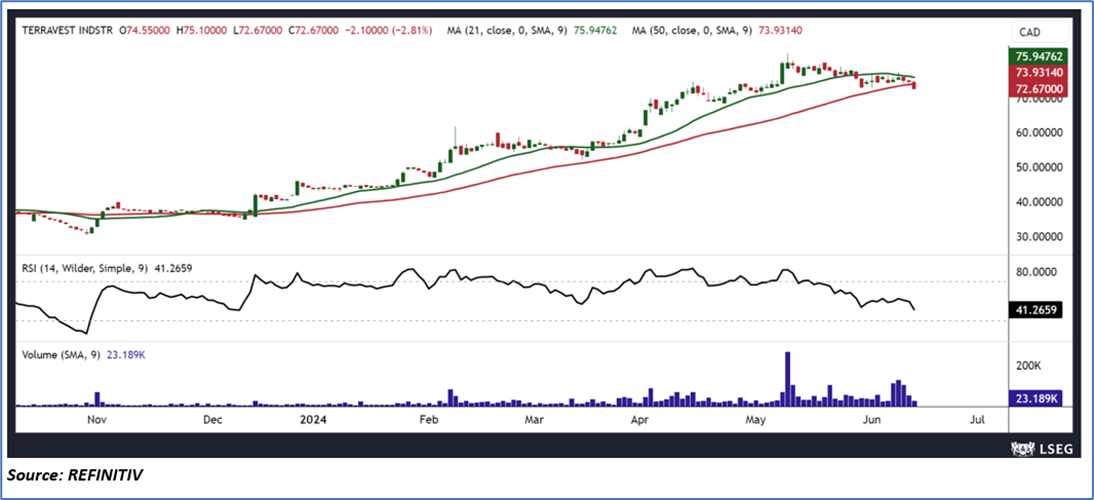Click the 50.00000 price axis label
Screen dimensions: 1094x500
[x=1039, y=167]
